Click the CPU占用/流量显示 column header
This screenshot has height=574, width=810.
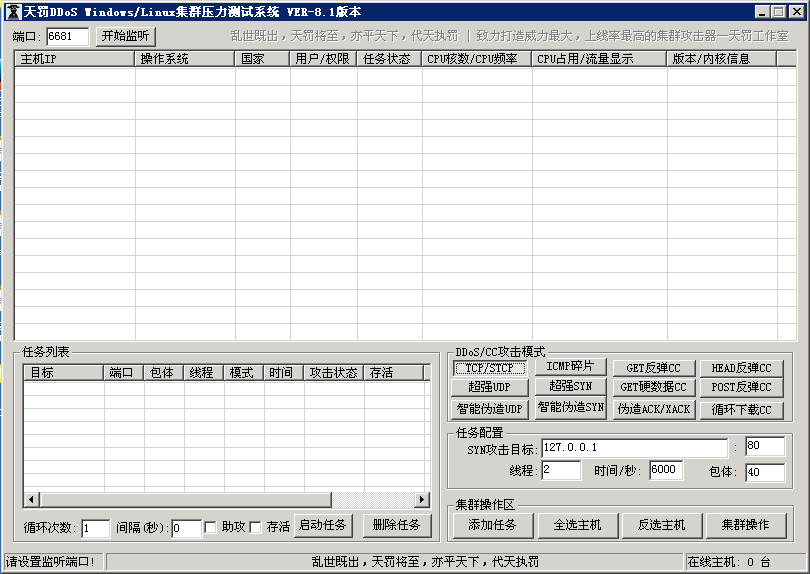(599, 59)
